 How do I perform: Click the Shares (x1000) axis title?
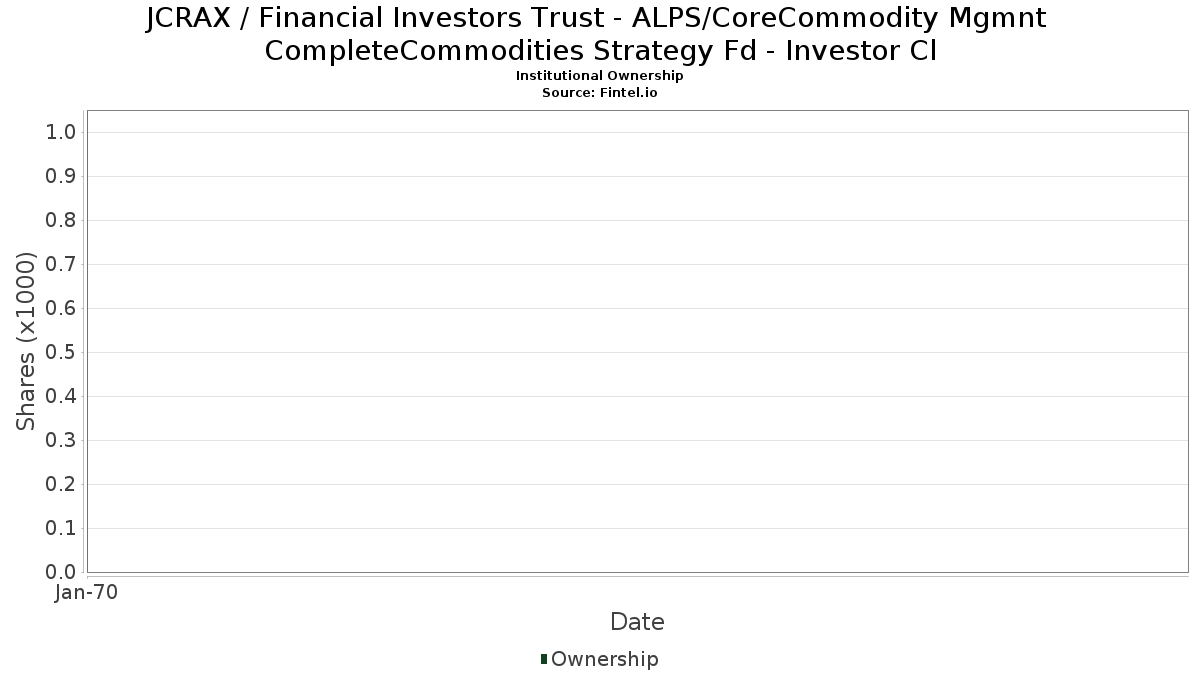(x=27, y=342)
